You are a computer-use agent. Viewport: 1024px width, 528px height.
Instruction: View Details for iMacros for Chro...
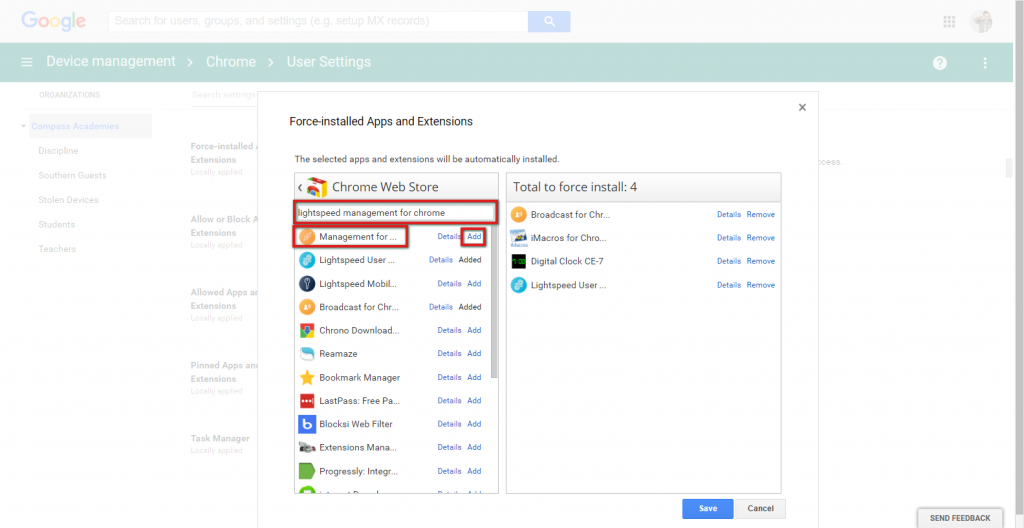(x=729, y=238)
